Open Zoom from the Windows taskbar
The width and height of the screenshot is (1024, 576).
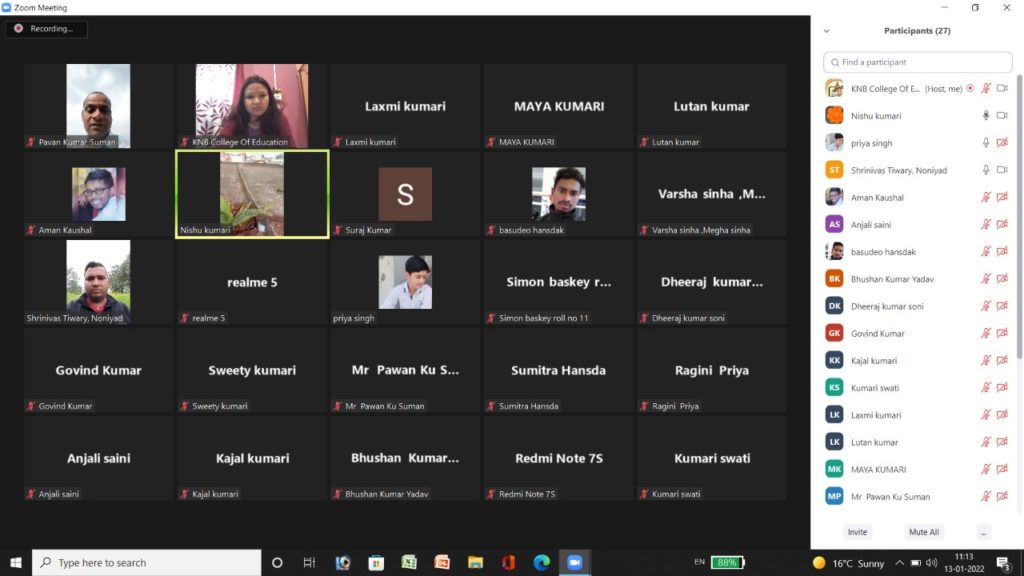[574, 562]
